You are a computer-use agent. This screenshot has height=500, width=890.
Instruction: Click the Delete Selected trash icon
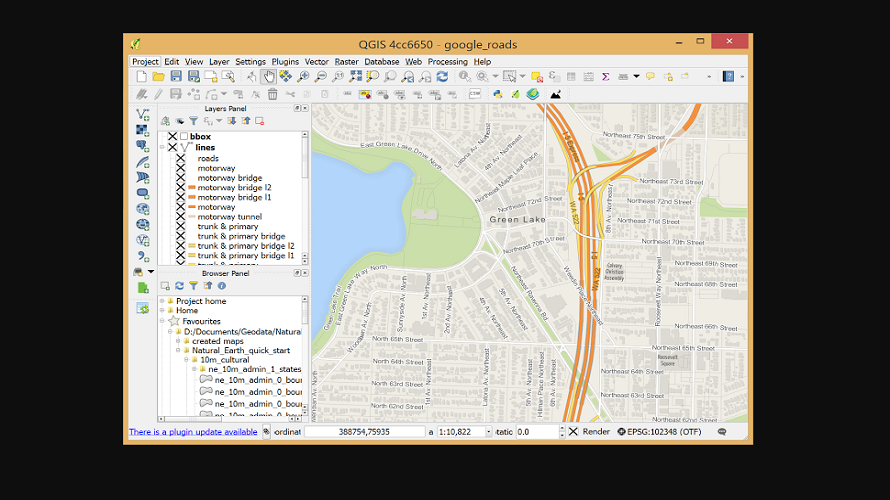coord(272,94)
